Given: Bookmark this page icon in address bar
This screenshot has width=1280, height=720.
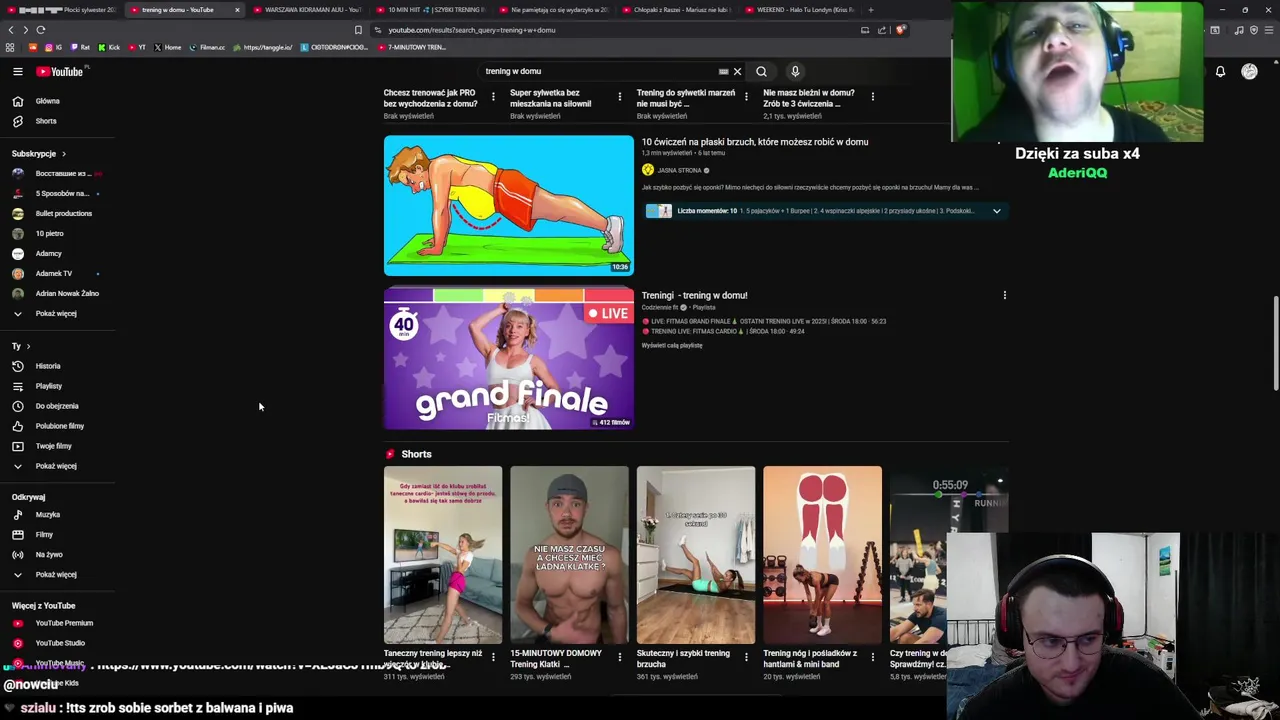Looking at the screenshot, I should (x=358, y=30).
